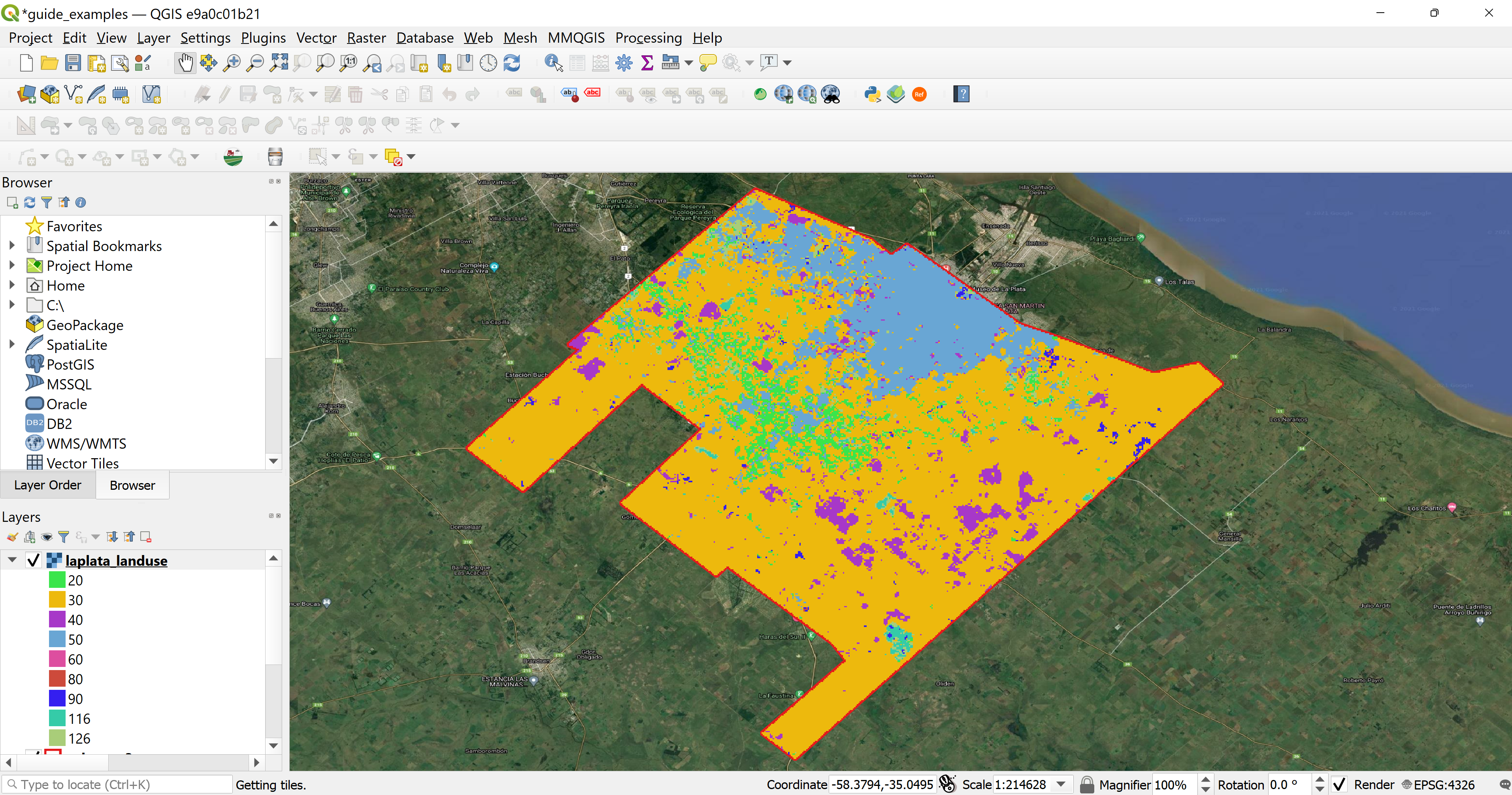Click the Save Project disk icon
The width and height of the screenshot is (1512, 795).
(73, 62)
